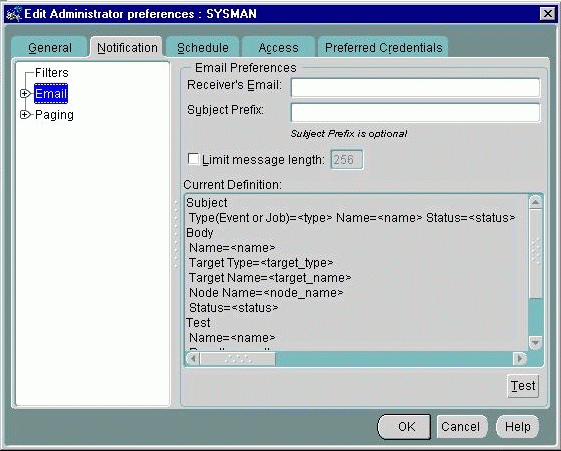
Task: Confirm with the OK button
Action: [x=404, y=427]
